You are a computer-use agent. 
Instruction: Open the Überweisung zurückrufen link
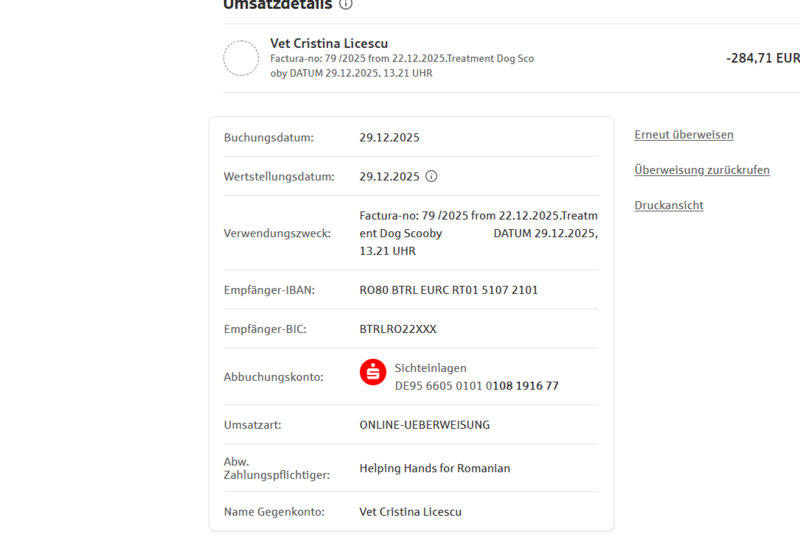click(702, 170)
